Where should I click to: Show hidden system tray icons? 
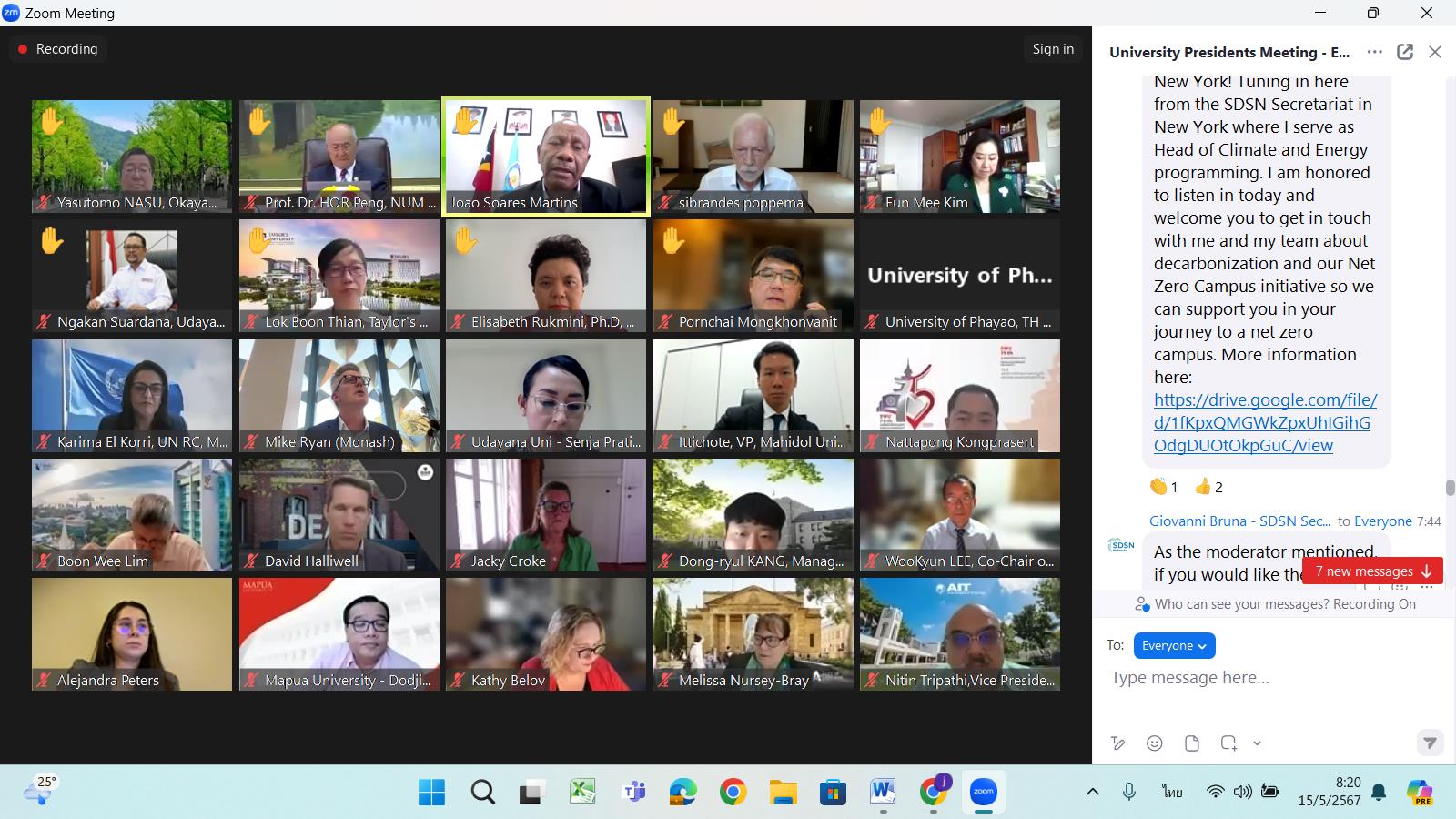pos(1093,792)
